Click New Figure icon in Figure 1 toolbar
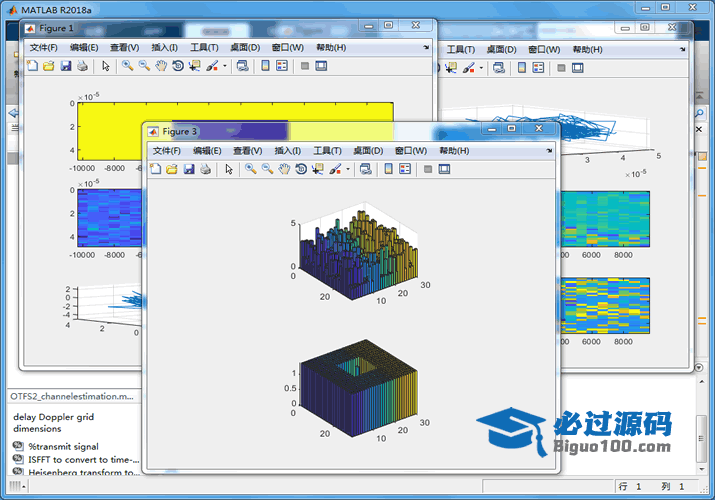Viewport: 715px width, 500px height. click(32, 66)
